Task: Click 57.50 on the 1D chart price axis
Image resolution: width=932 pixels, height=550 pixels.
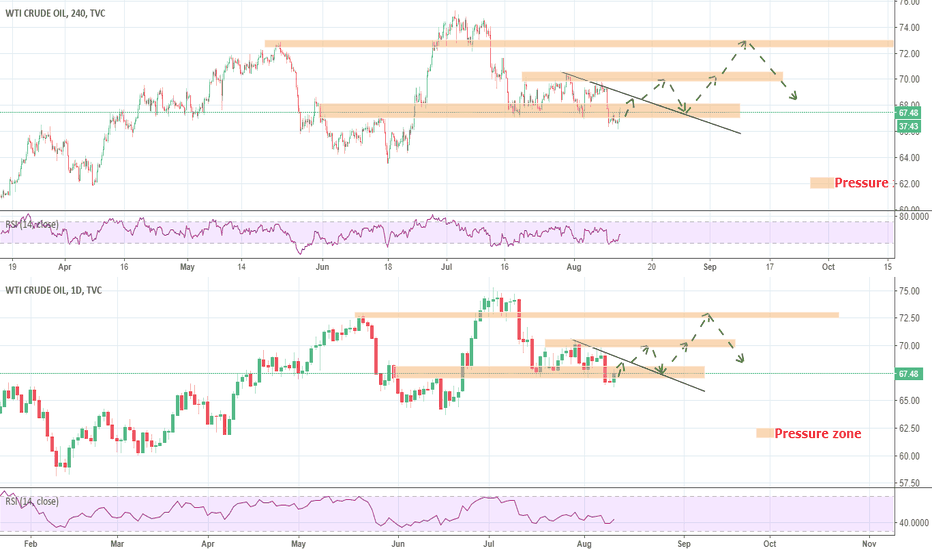Action: (910, 483)
